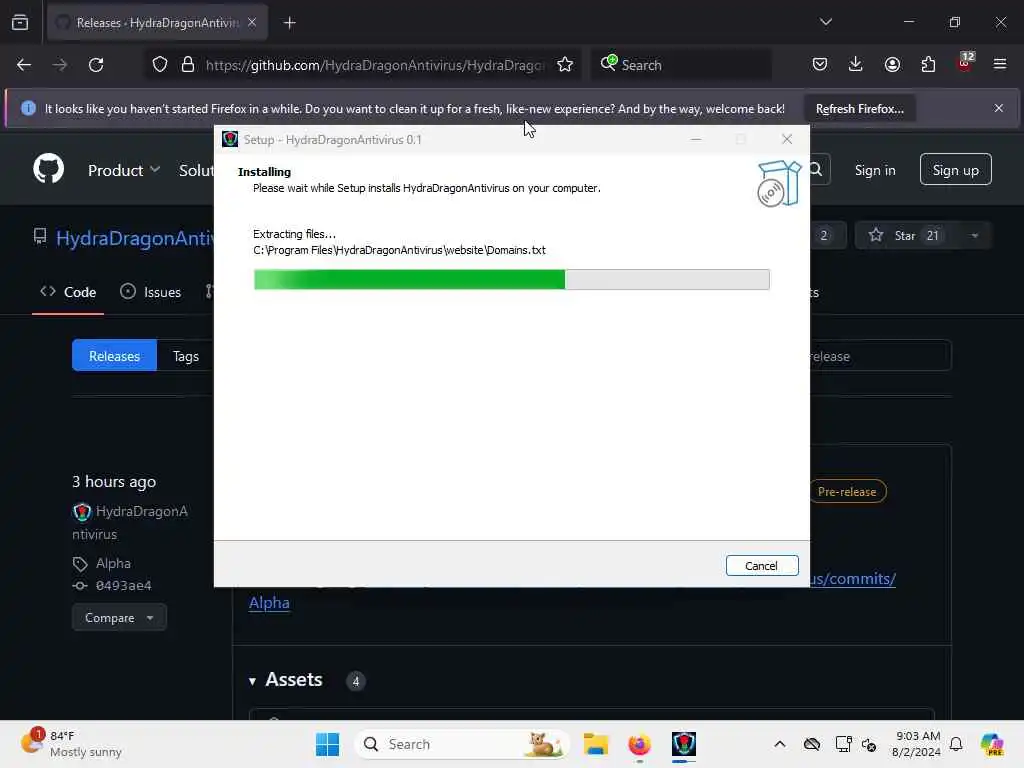The width and height of the screenshot is (1024, 768).
Task: Click the installer box-and-disc icon
Action: (778, 184)
